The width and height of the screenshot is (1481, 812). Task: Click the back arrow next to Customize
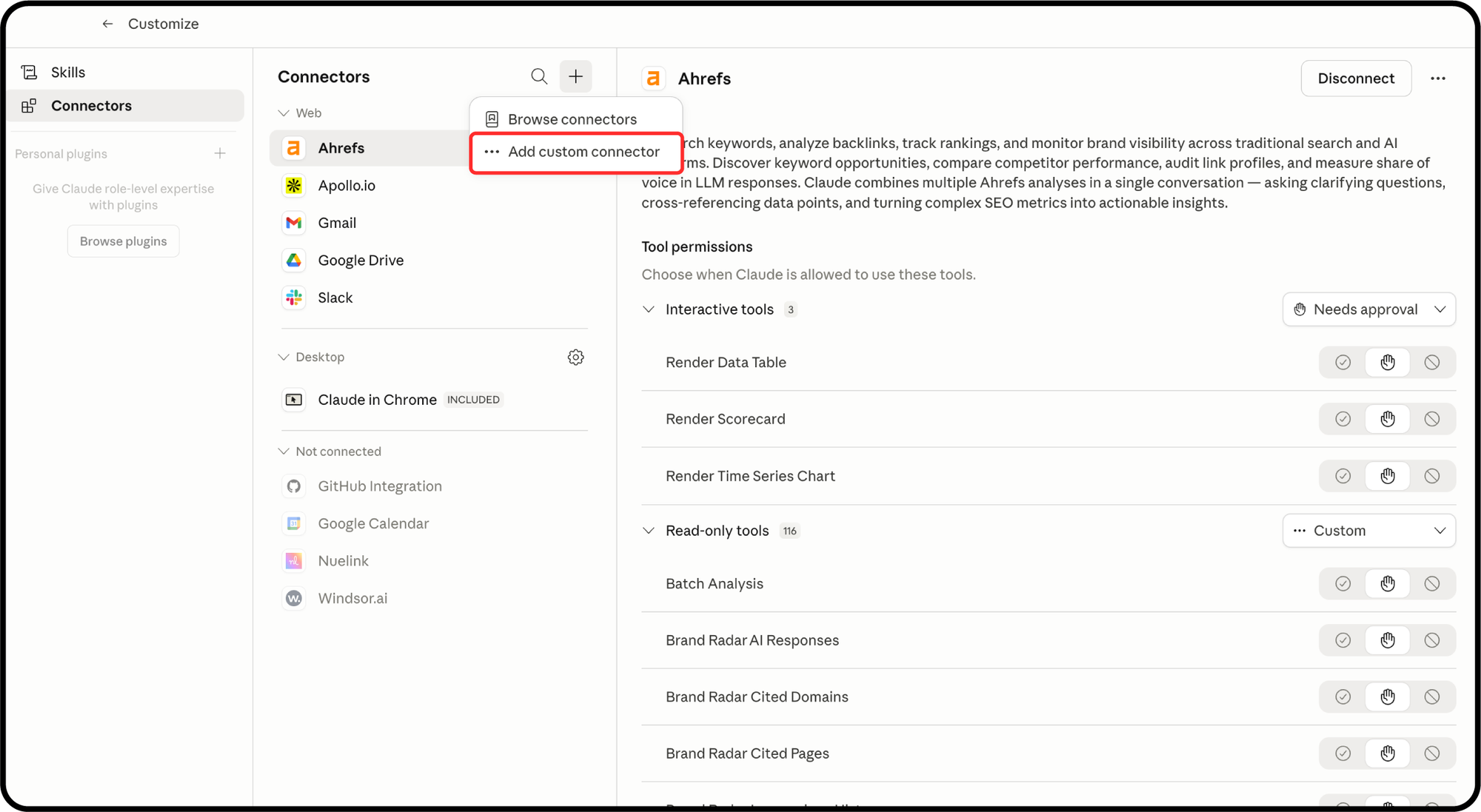pos(107,24)
